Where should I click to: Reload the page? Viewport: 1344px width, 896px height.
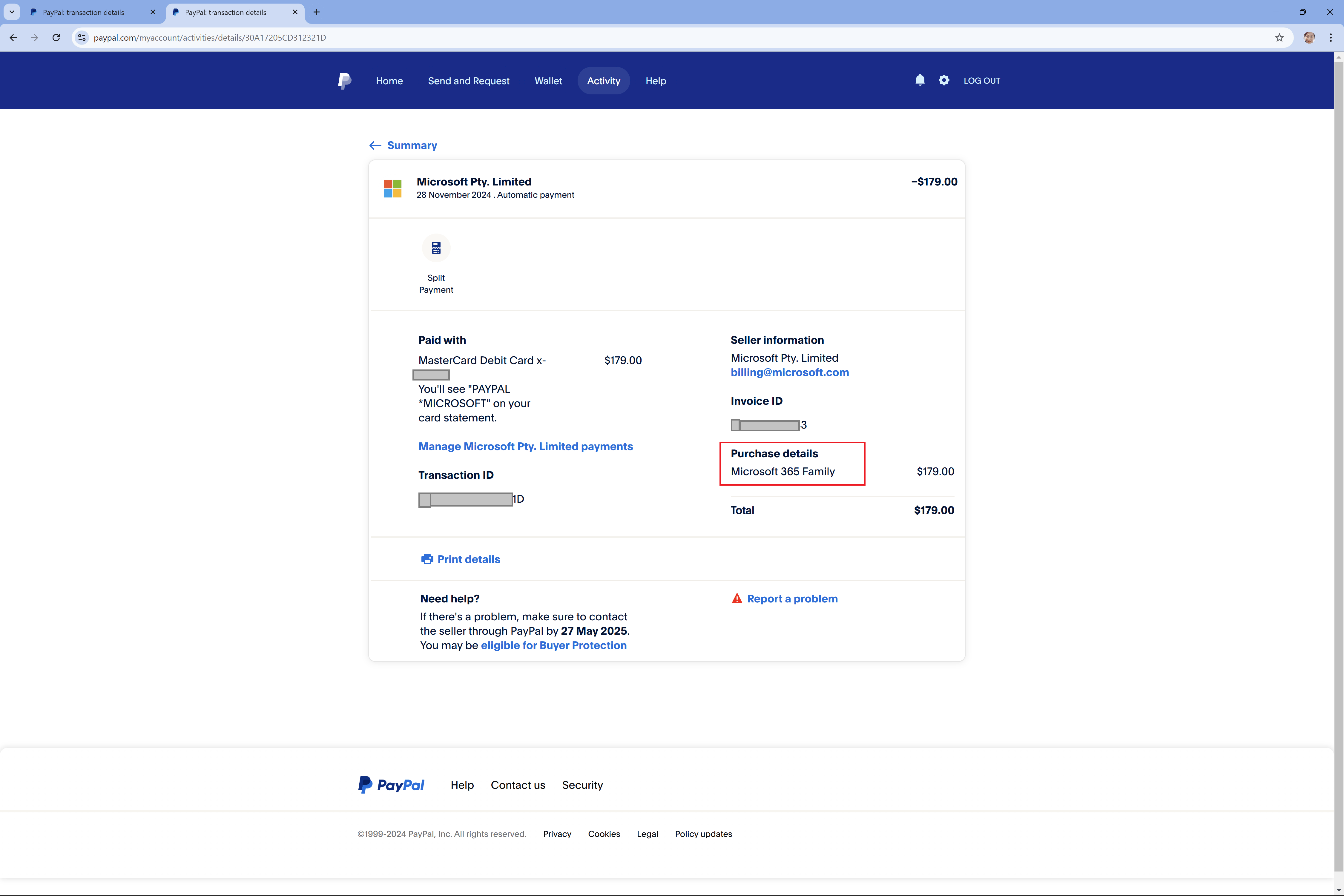point(56,38)
